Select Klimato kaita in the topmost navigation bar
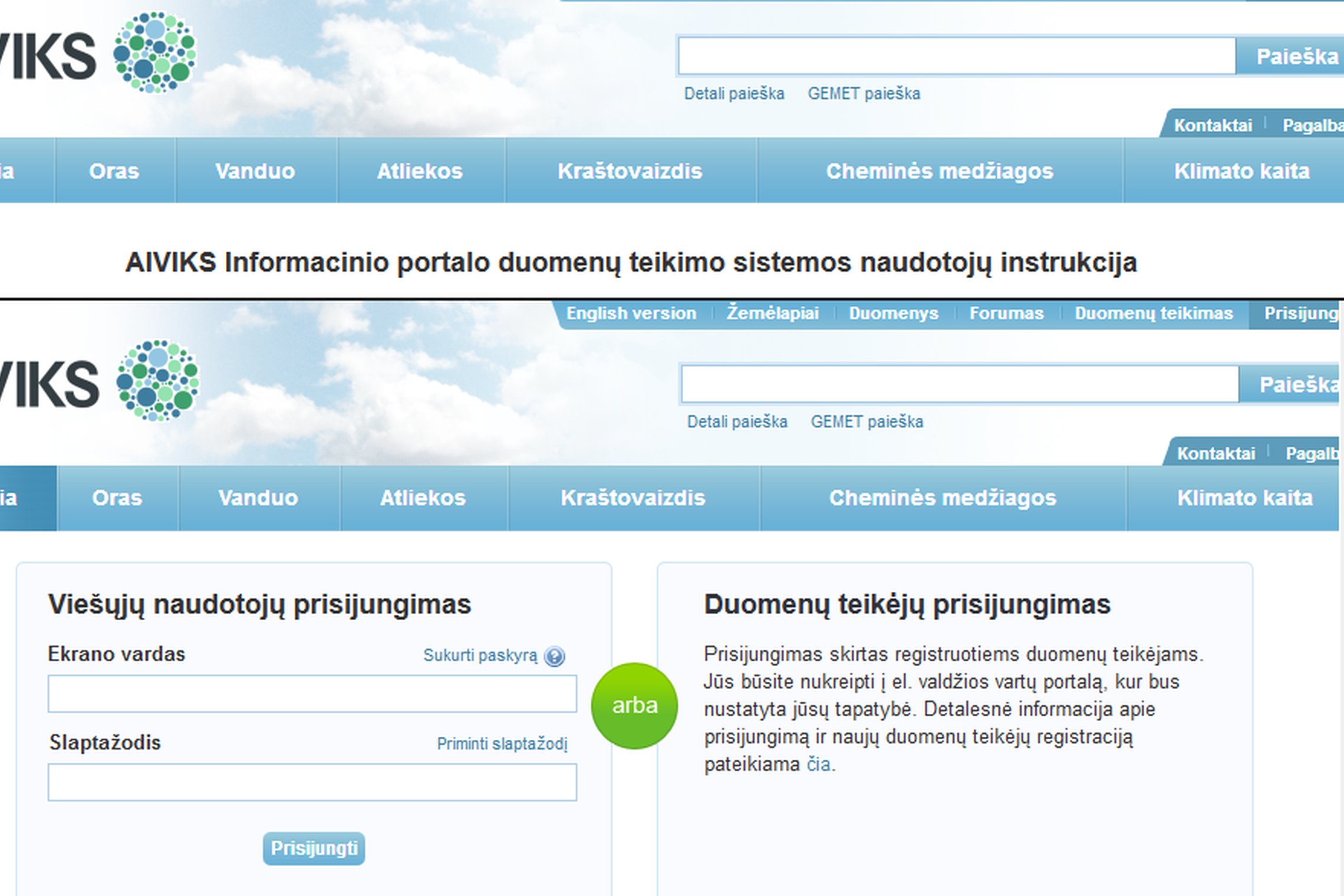 1241,171
